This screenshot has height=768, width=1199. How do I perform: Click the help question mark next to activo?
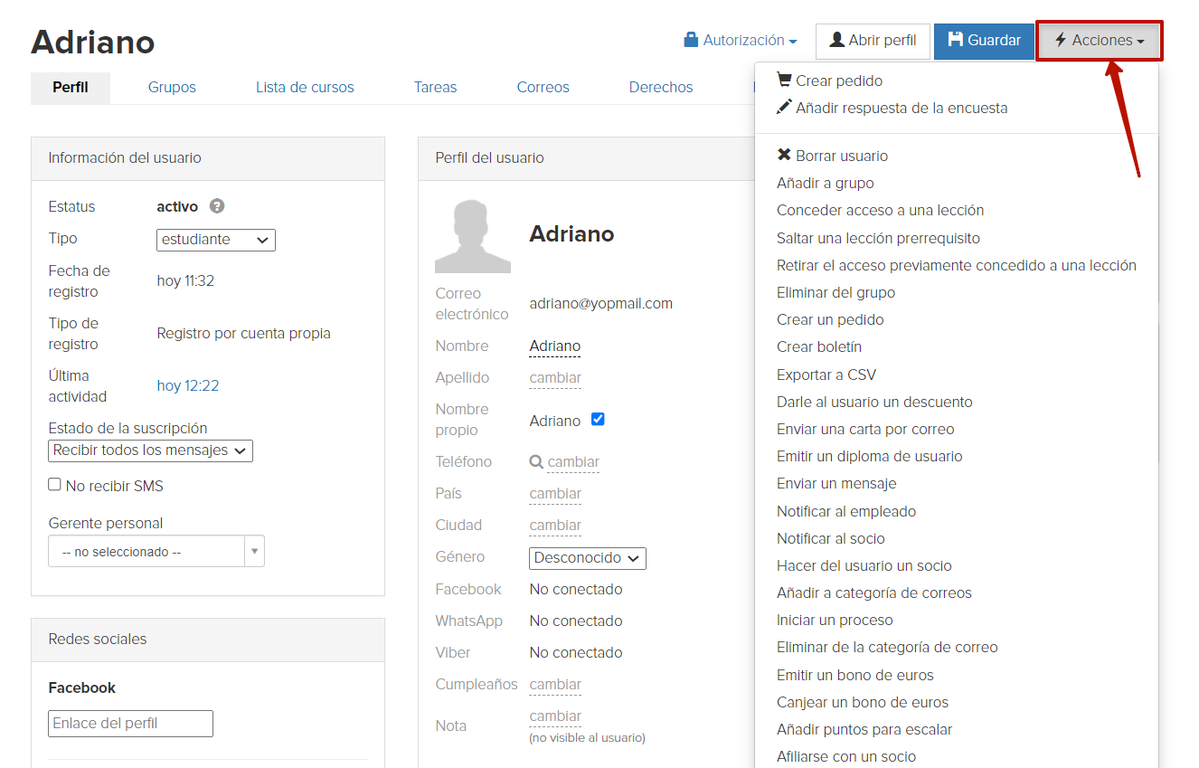pos(217,207)
